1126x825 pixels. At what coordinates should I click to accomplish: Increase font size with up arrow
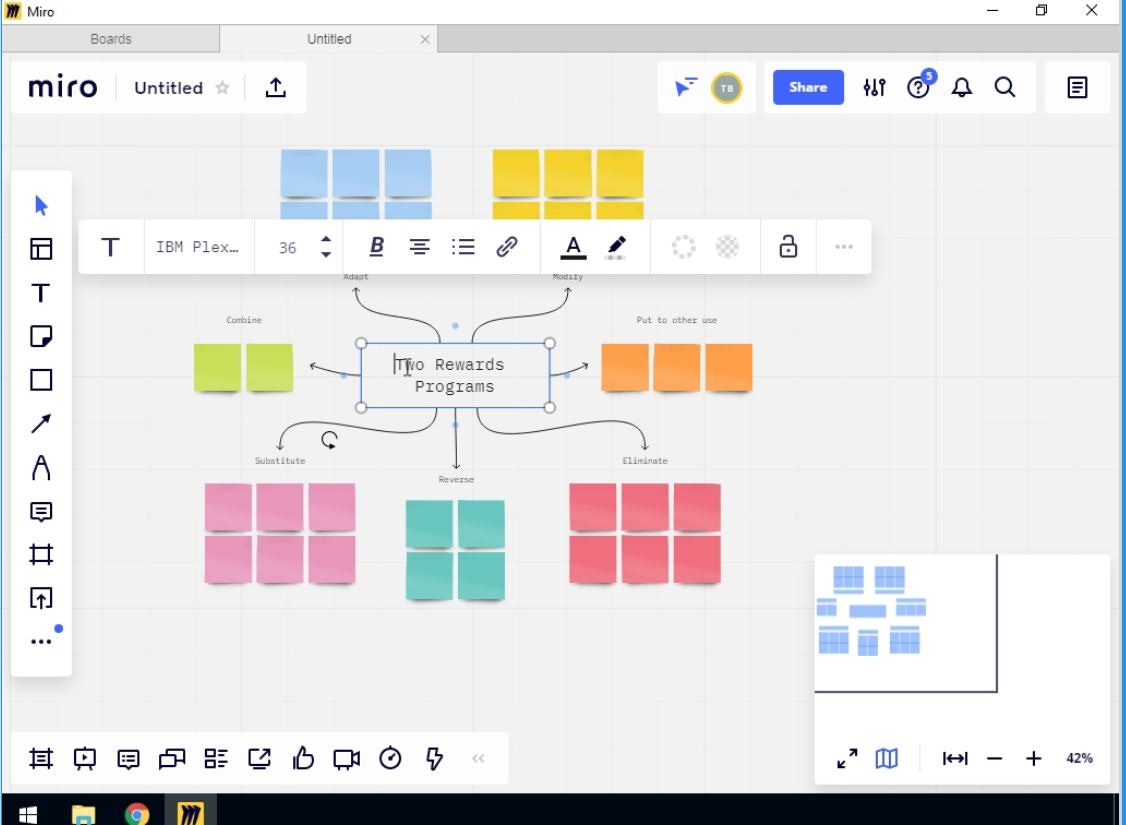pos(326,240)
